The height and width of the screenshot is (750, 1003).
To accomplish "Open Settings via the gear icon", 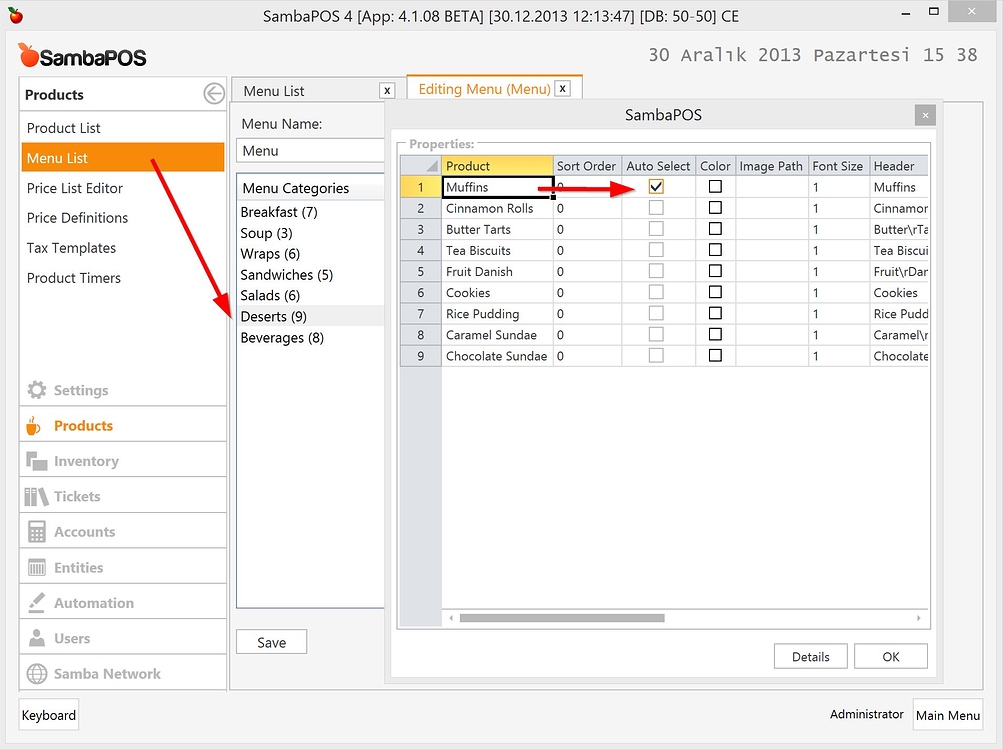I will tap(36, 390).
